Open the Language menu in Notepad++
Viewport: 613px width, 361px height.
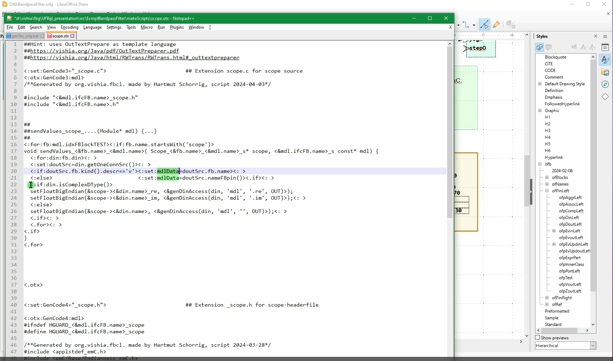pos(92,27)
